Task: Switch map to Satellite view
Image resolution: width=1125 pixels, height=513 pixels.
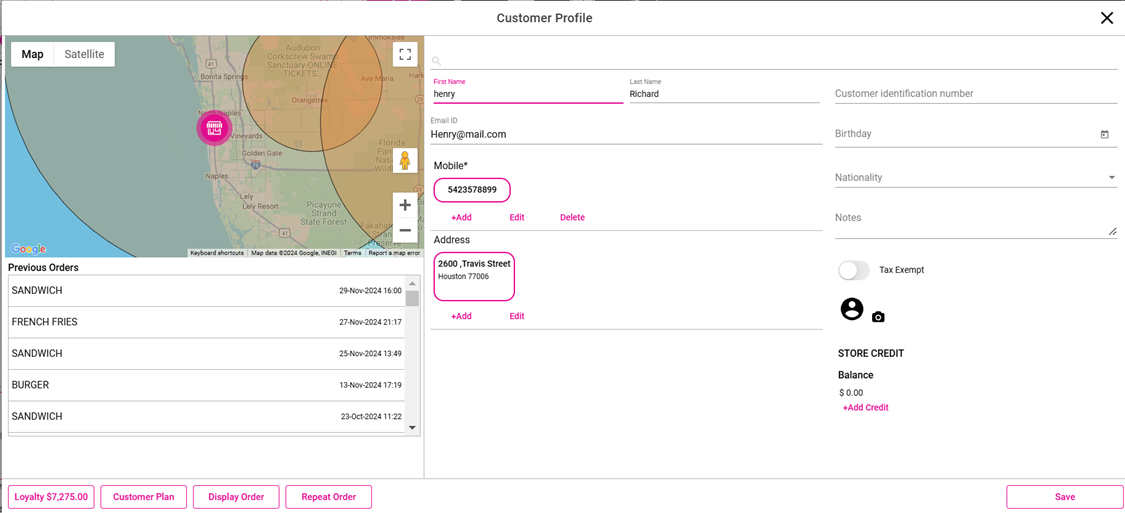Action: pos(84,54)
